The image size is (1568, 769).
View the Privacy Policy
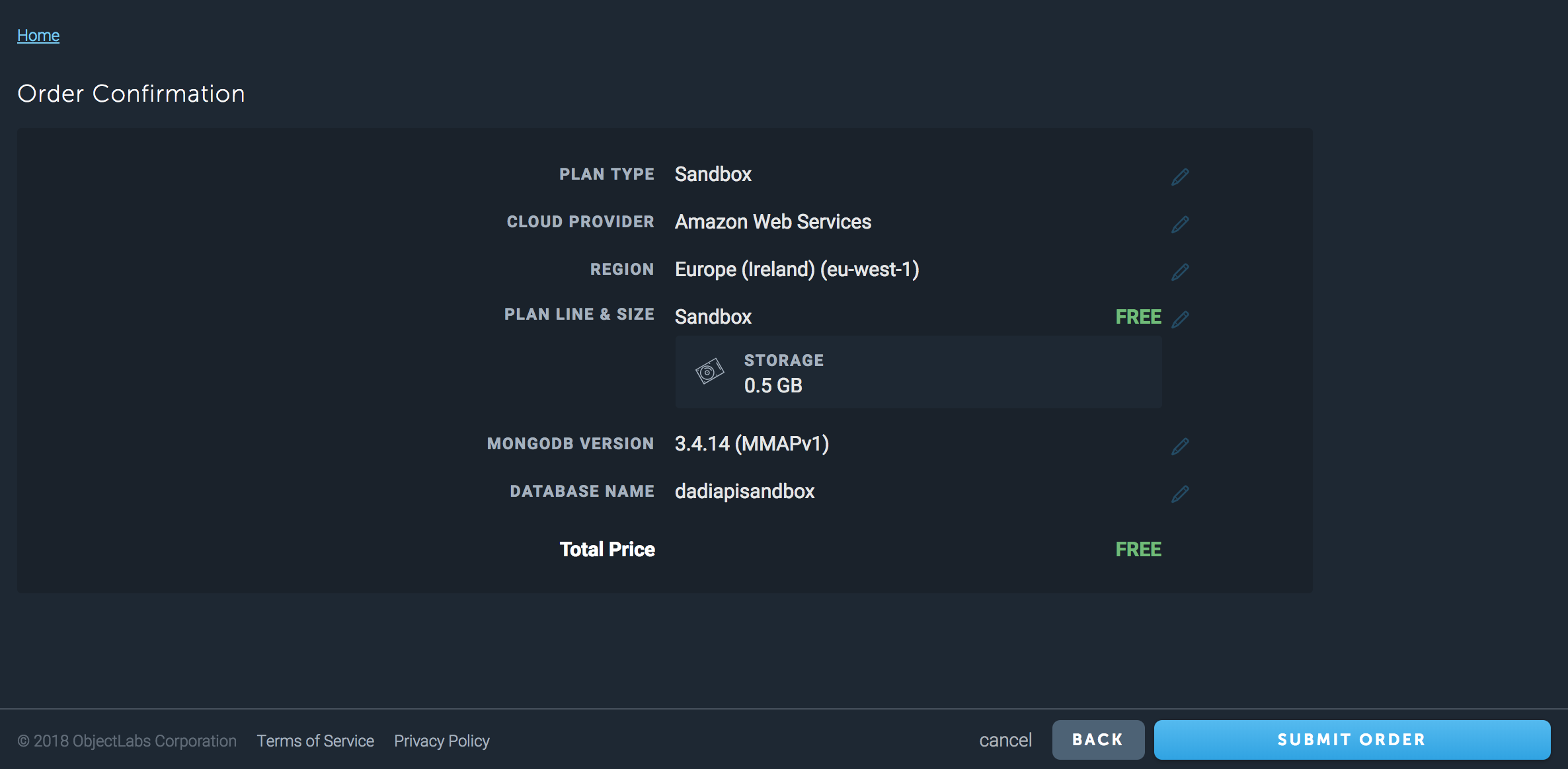pyautogui.click(x=442, y=741)
